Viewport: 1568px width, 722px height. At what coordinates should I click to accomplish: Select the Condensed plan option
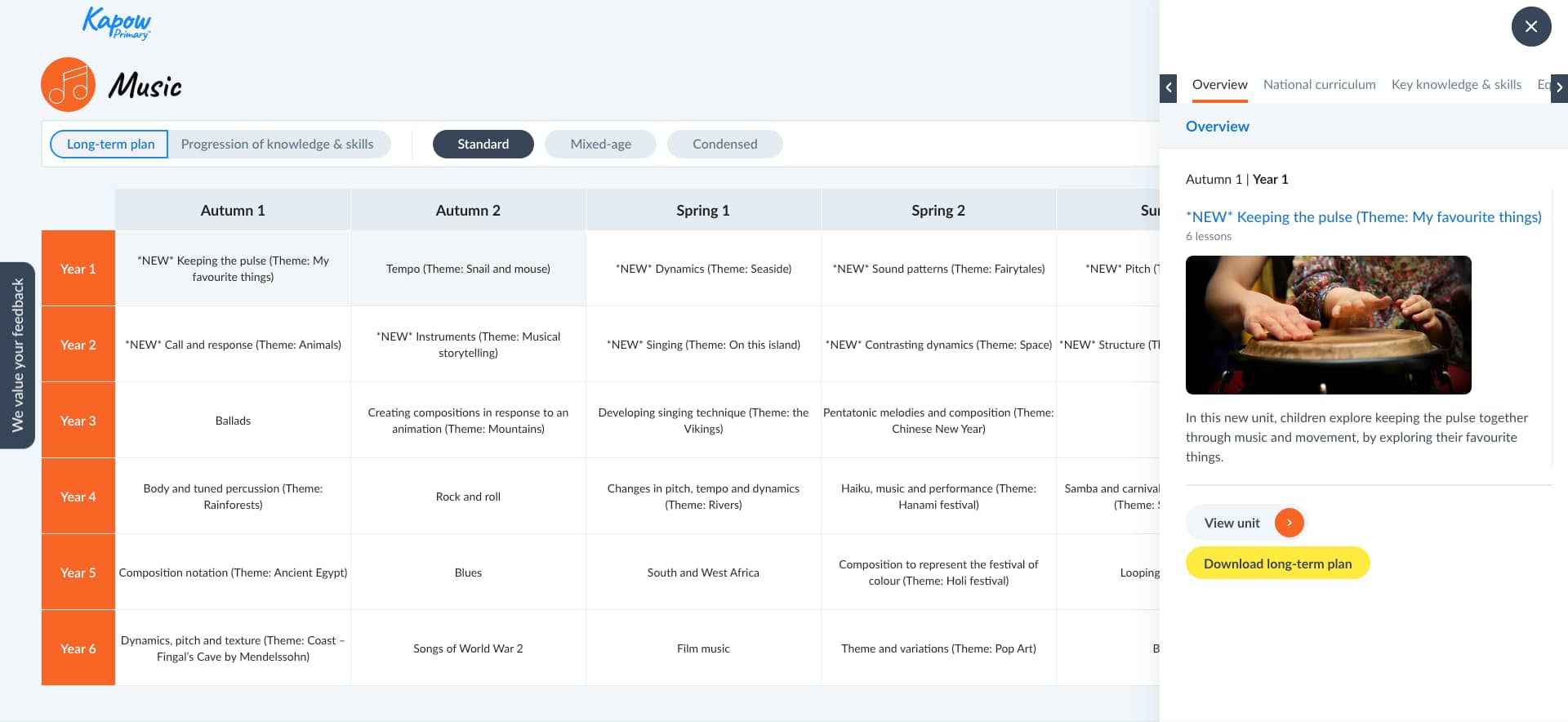click(725, 144)
